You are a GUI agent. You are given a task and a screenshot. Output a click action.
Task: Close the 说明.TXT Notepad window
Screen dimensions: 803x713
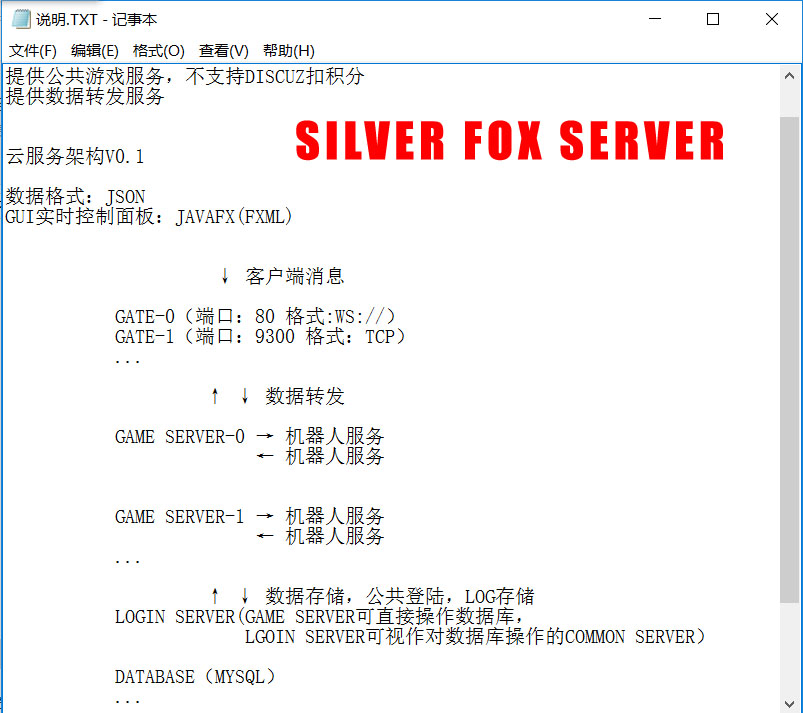point(772,19)
